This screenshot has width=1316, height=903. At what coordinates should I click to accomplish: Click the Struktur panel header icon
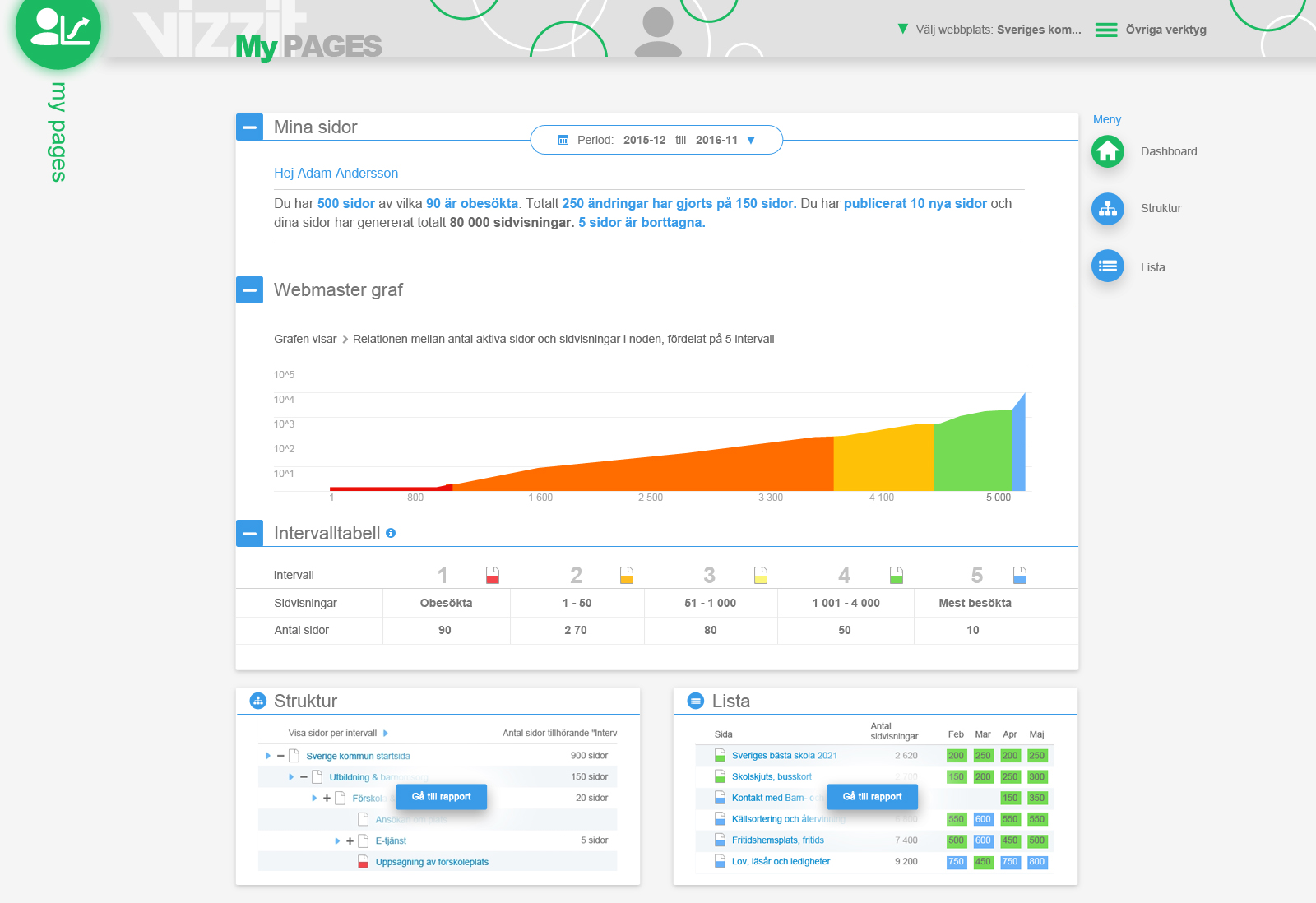click(258, 701)
